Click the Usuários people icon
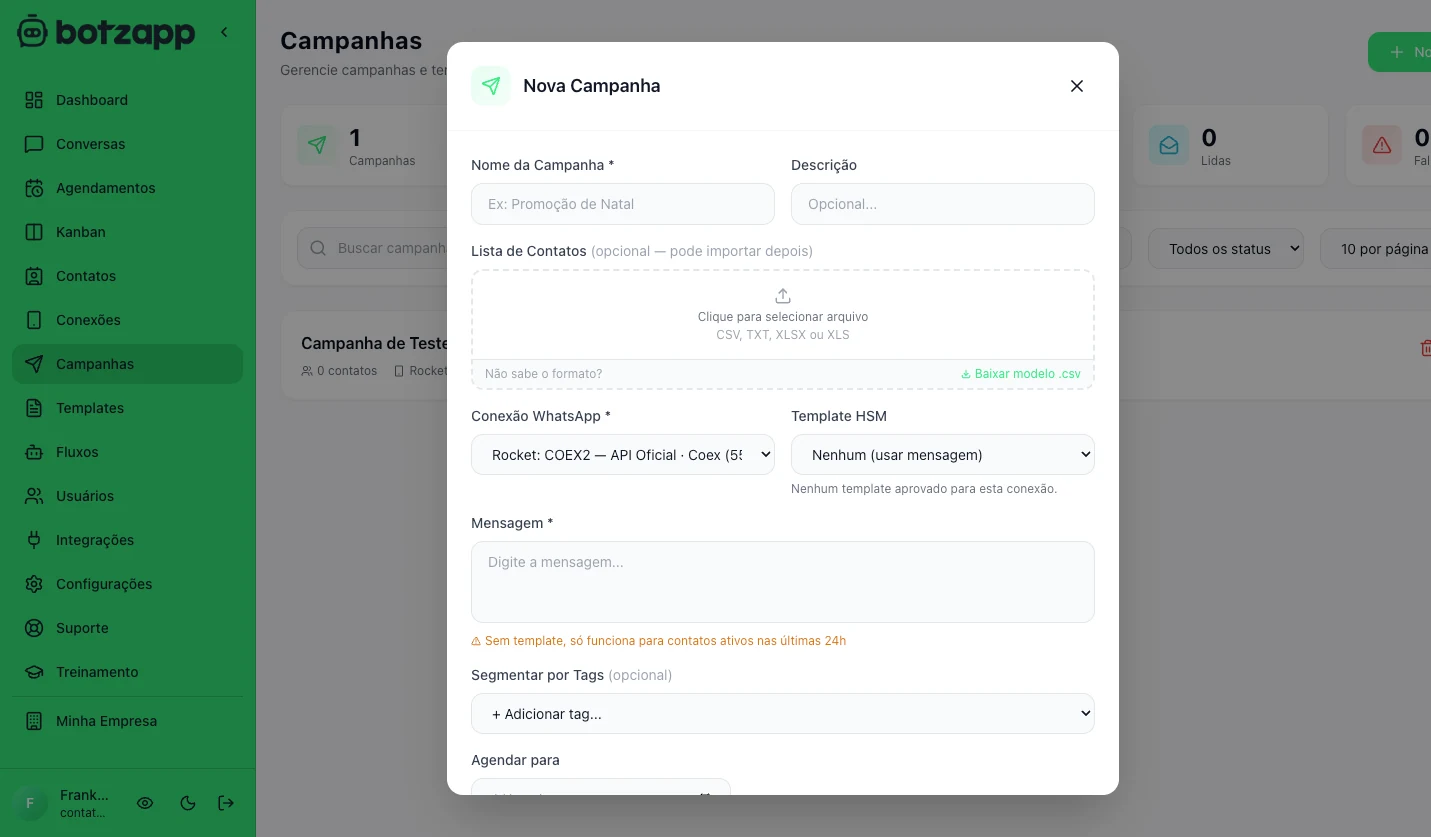This screenshot has width=1431, height=837. tap(34, 496)
